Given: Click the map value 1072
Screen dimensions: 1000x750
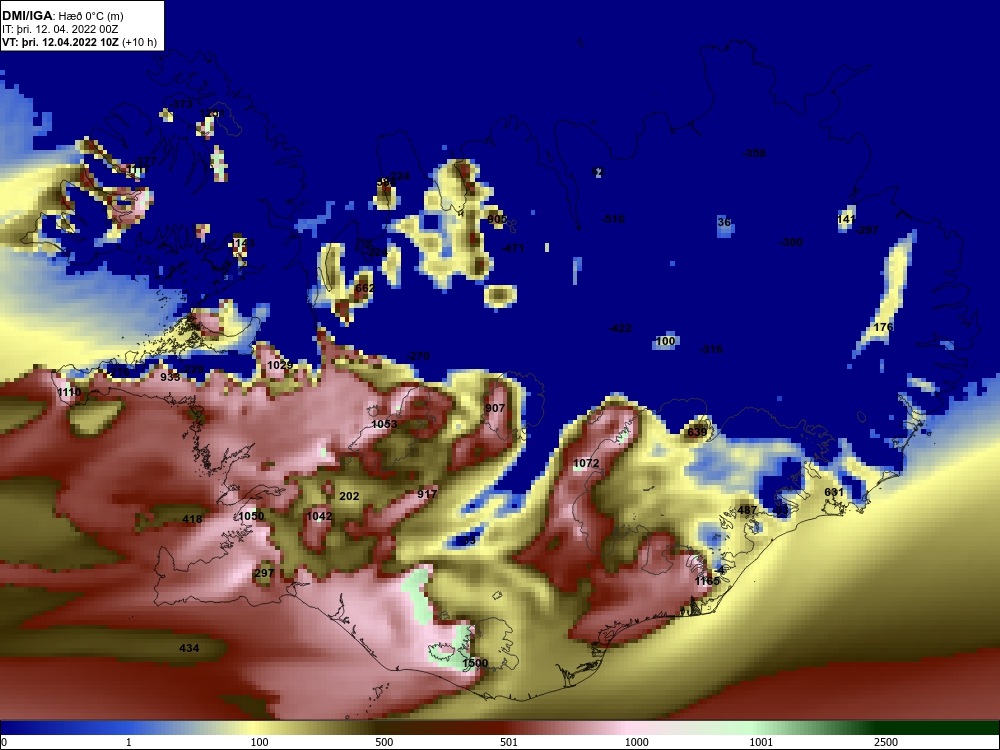Looking at the screenshot, I should 586,463.
